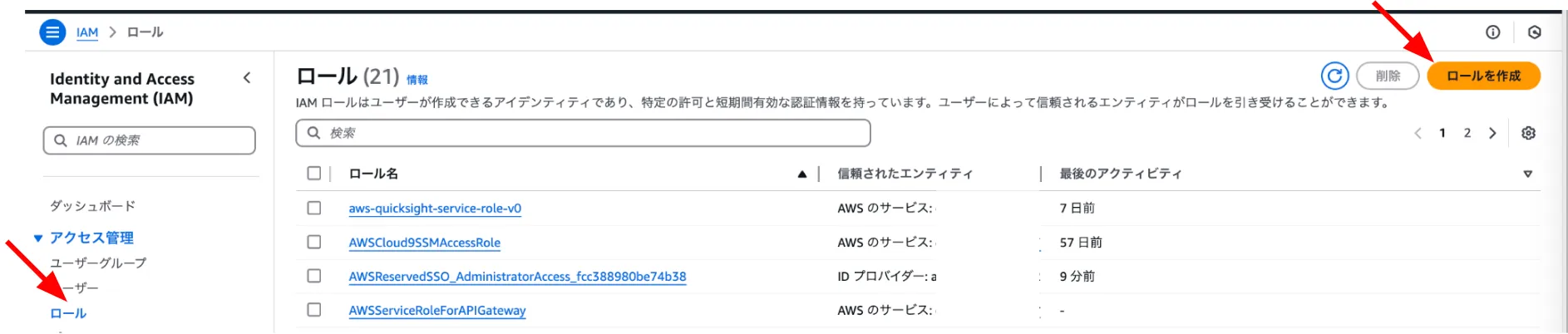The height and width of the screenshot is (334, 1568).
Task: Click the refresh roles icon
Action: click(1334, 76)
